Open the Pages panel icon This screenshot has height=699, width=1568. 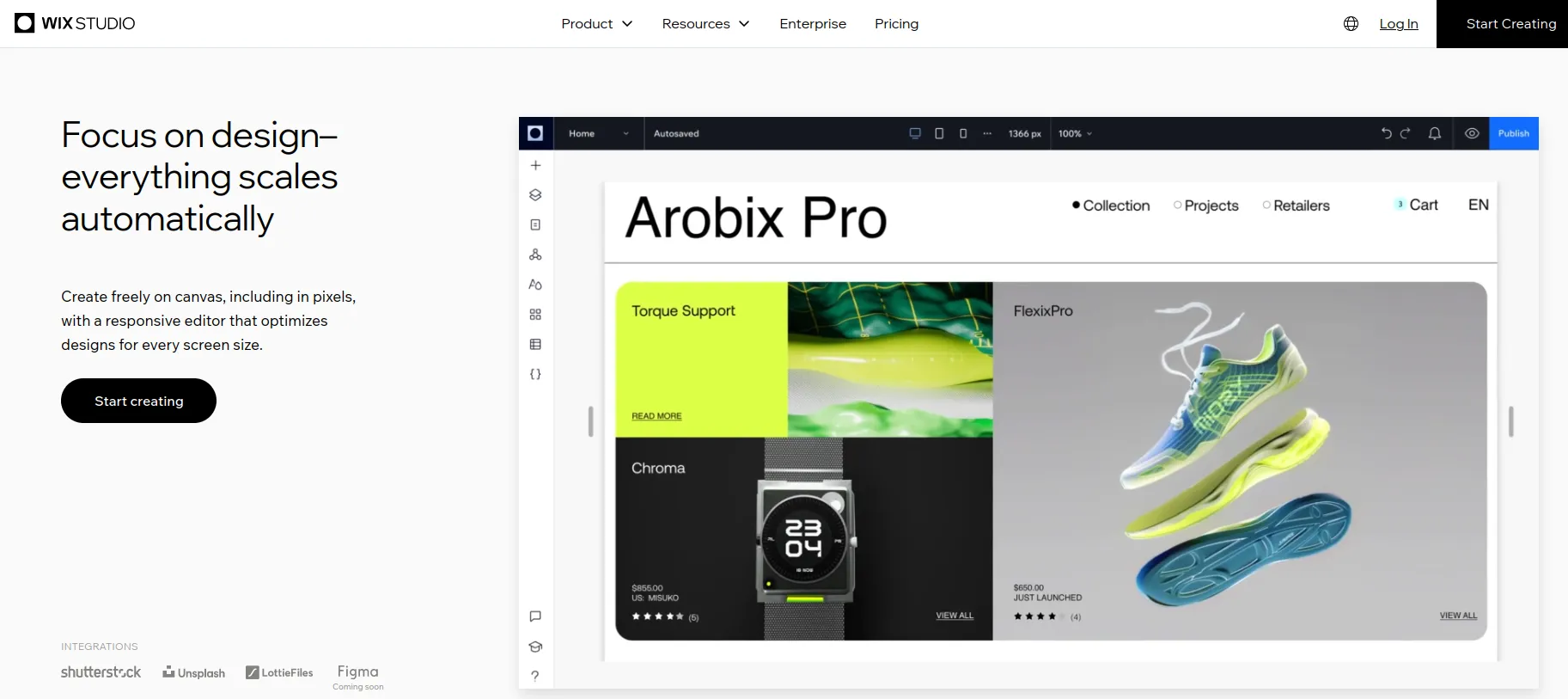click(535, 224)
